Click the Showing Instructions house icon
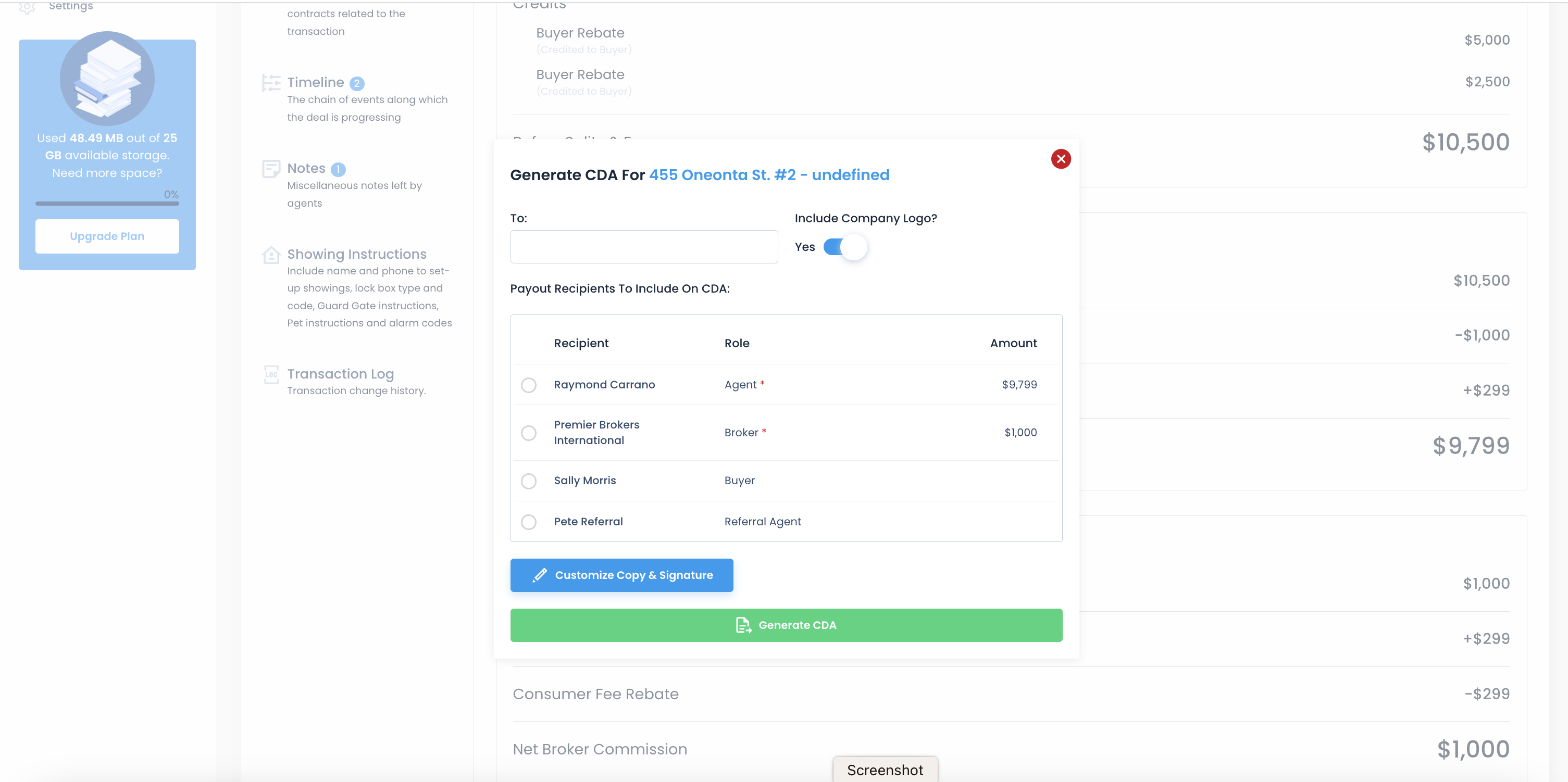1568x782 pixels. [x=271, y=255]
